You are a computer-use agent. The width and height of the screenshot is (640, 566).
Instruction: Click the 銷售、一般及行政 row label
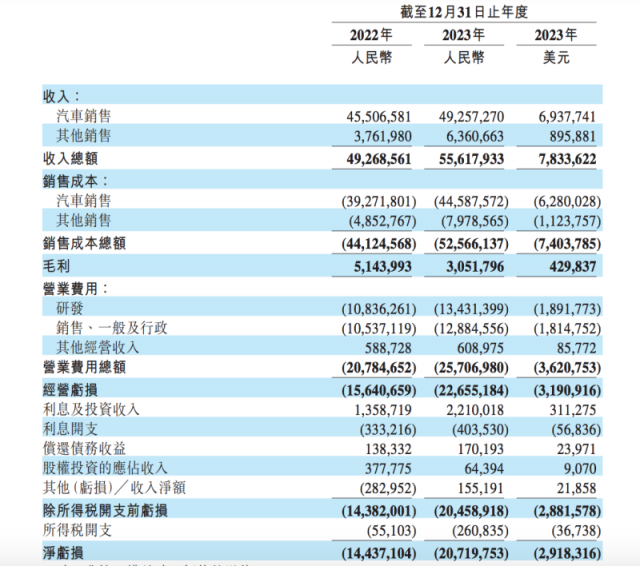pyautogui.click(x=112, y=328)
